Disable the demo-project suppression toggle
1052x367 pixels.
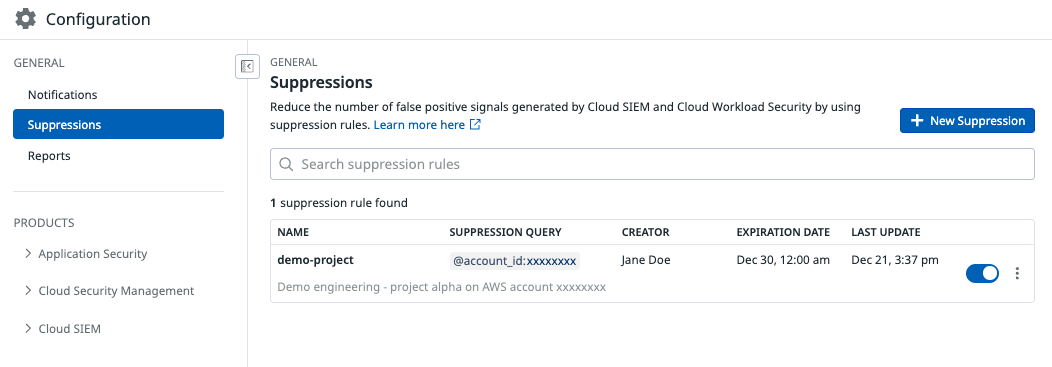pyautogui.click(x=982, y=273)
